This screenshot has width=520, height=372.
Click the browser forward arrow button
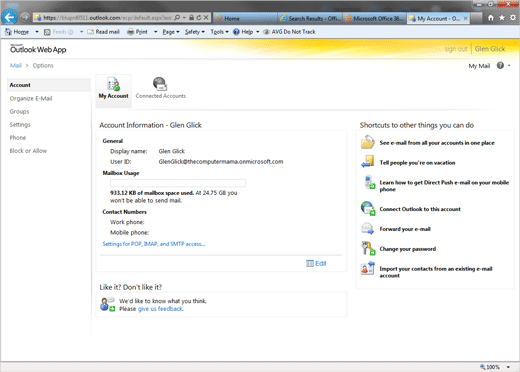tap(25, 17)
